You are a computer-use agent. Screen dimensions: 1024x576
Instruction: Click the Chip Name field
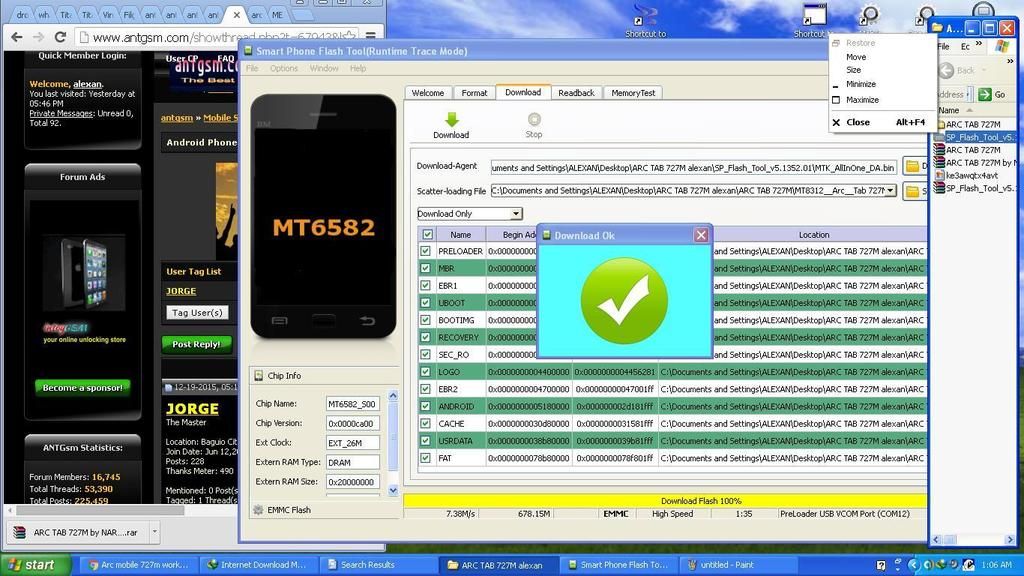(353, 404)
